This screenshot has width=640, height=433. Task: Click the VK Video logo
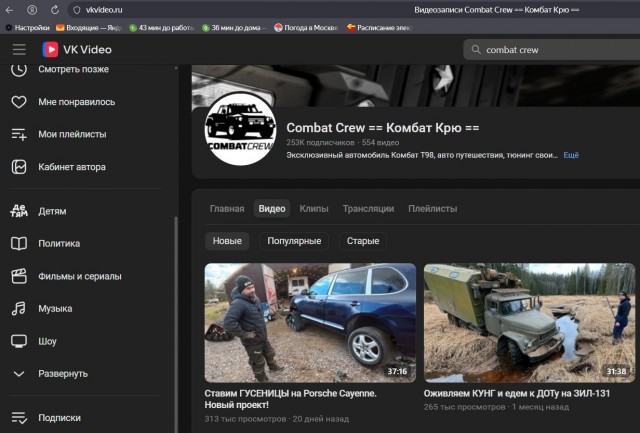point(77,49)
